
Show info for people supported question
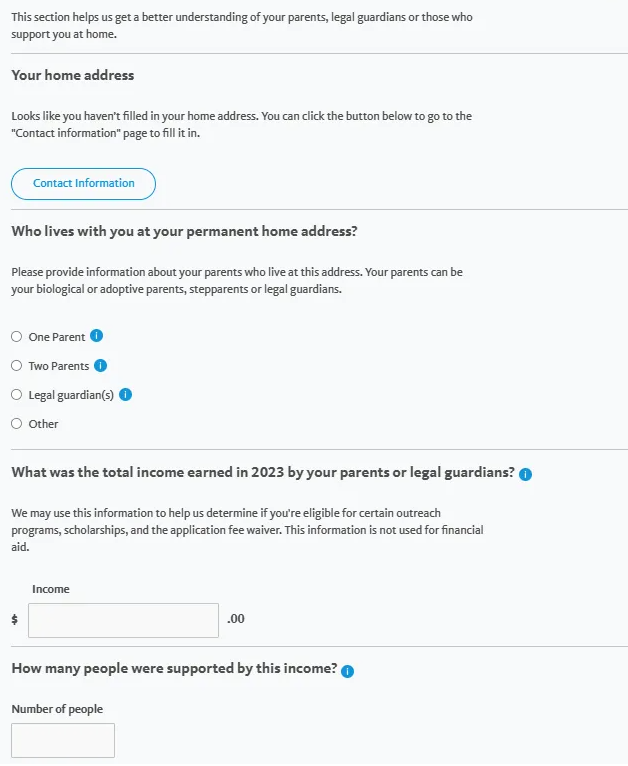pyautogui.click(x=347, y=671)
